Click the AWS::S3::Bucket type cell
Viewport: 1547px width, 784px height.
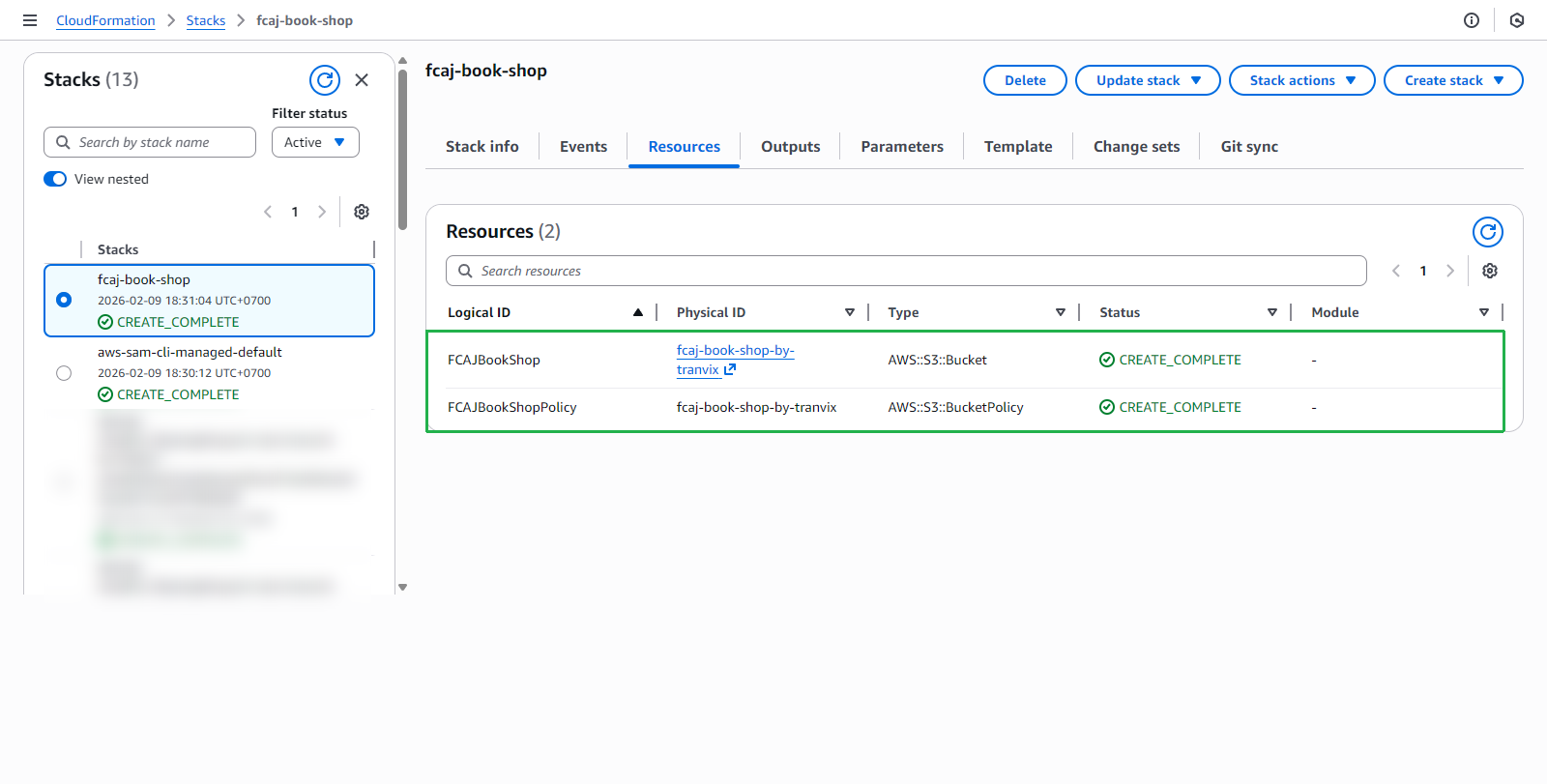(x=938, y=360)
